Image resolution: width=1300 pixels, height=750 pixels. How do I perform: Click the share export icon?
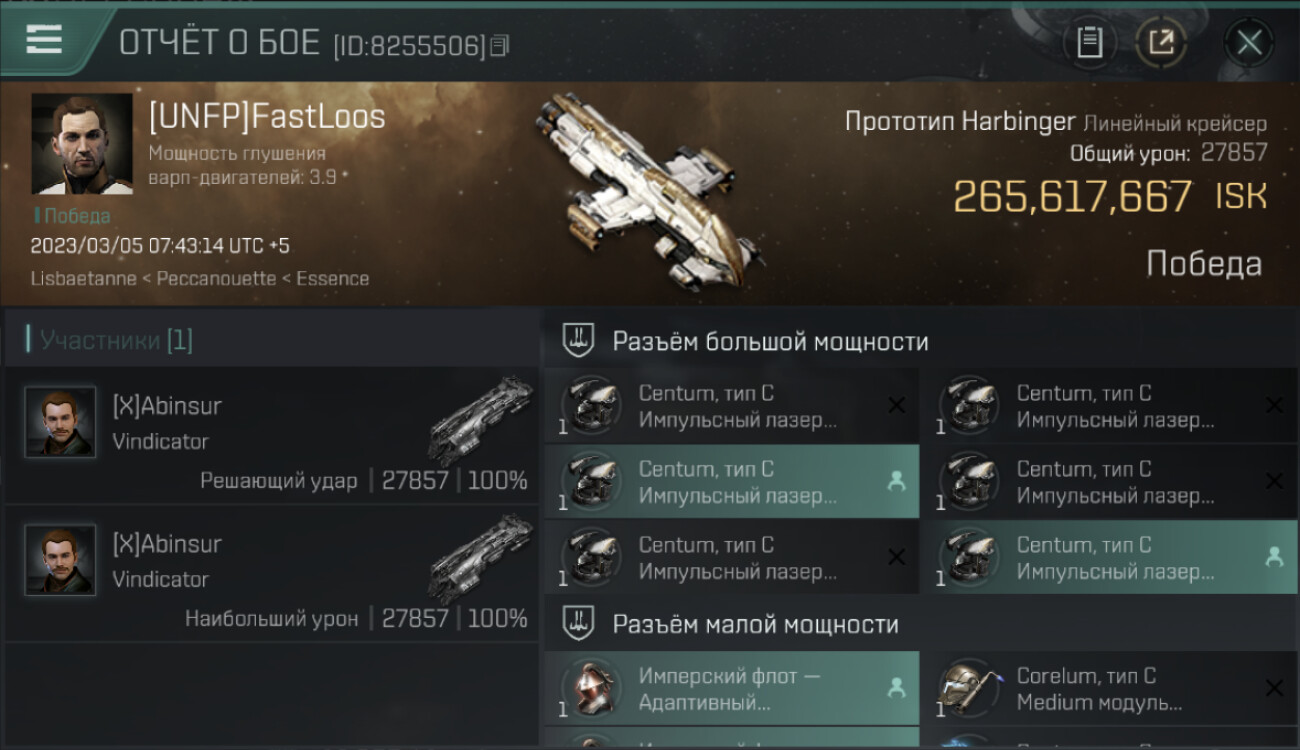(x=1161, y=42)
